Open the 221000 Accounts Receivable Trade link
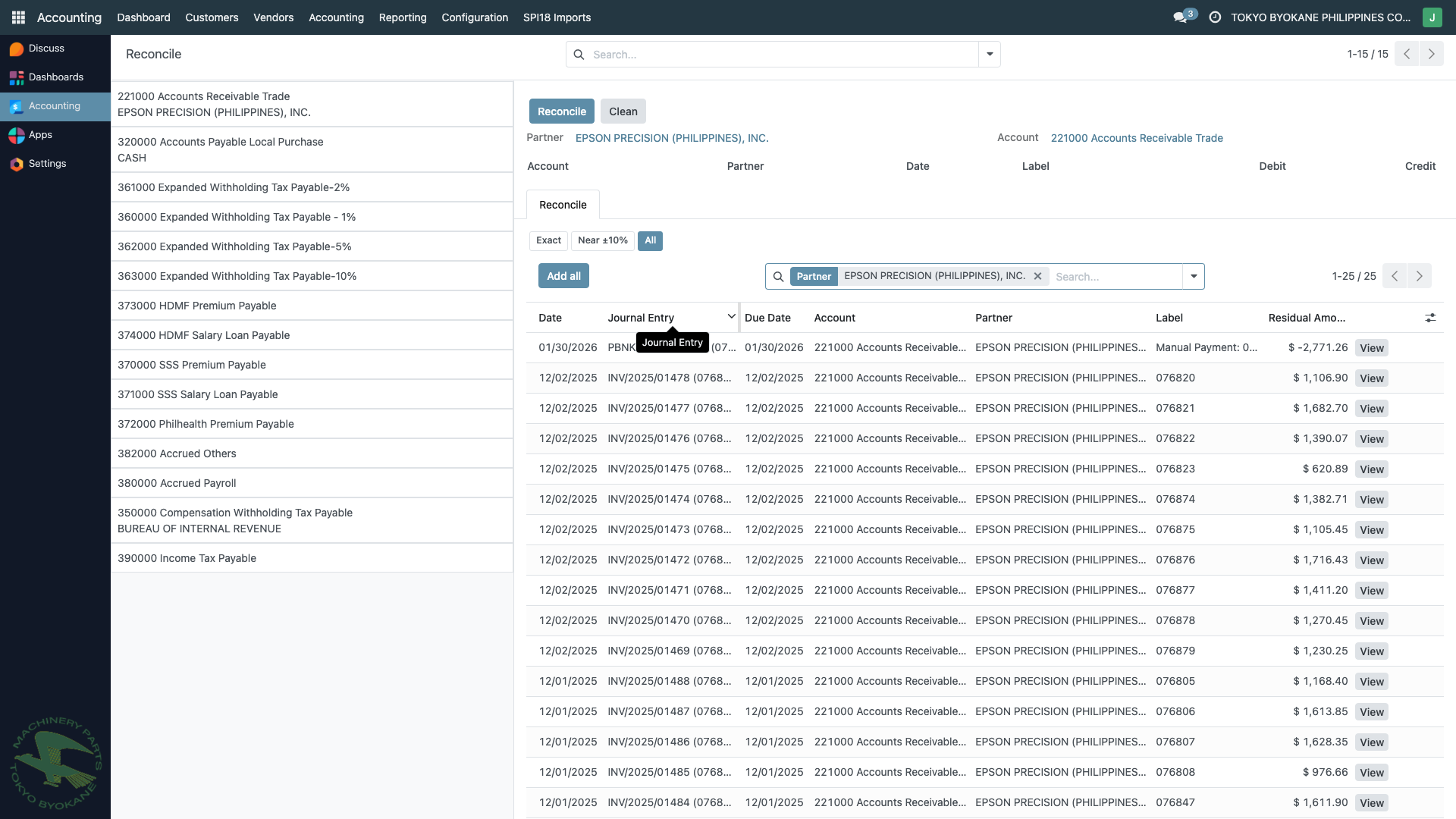 (1136, 138)
